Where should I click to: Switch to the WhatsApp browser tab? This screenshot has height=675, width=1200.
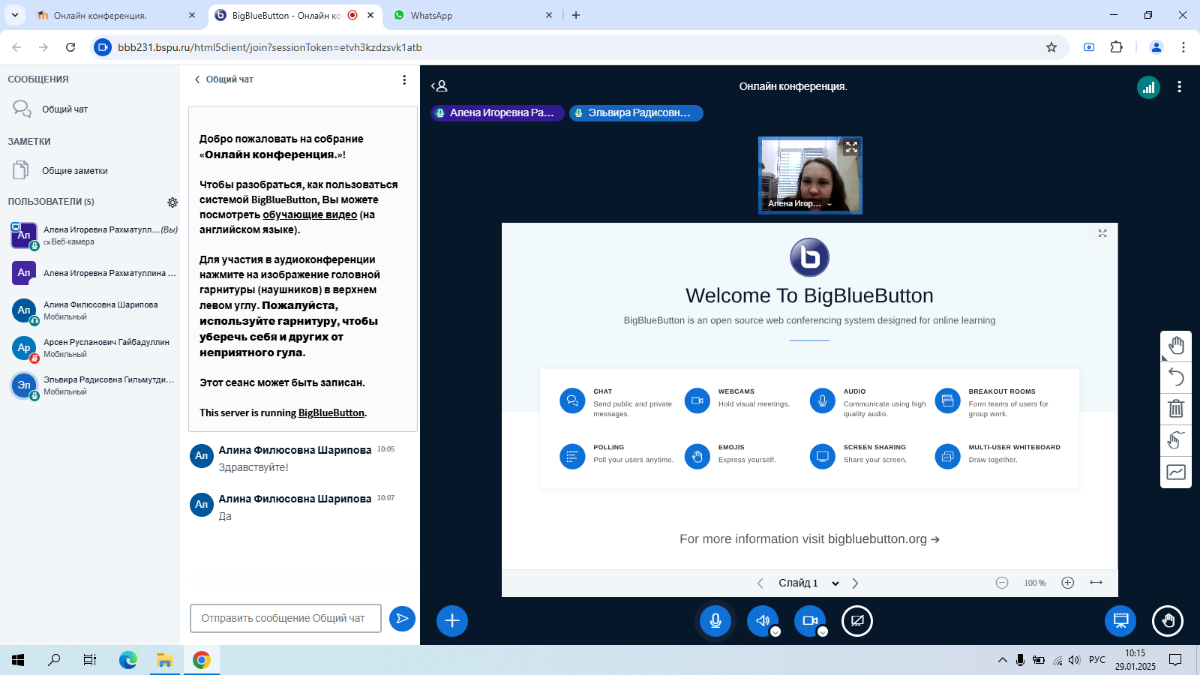(470, 15)
